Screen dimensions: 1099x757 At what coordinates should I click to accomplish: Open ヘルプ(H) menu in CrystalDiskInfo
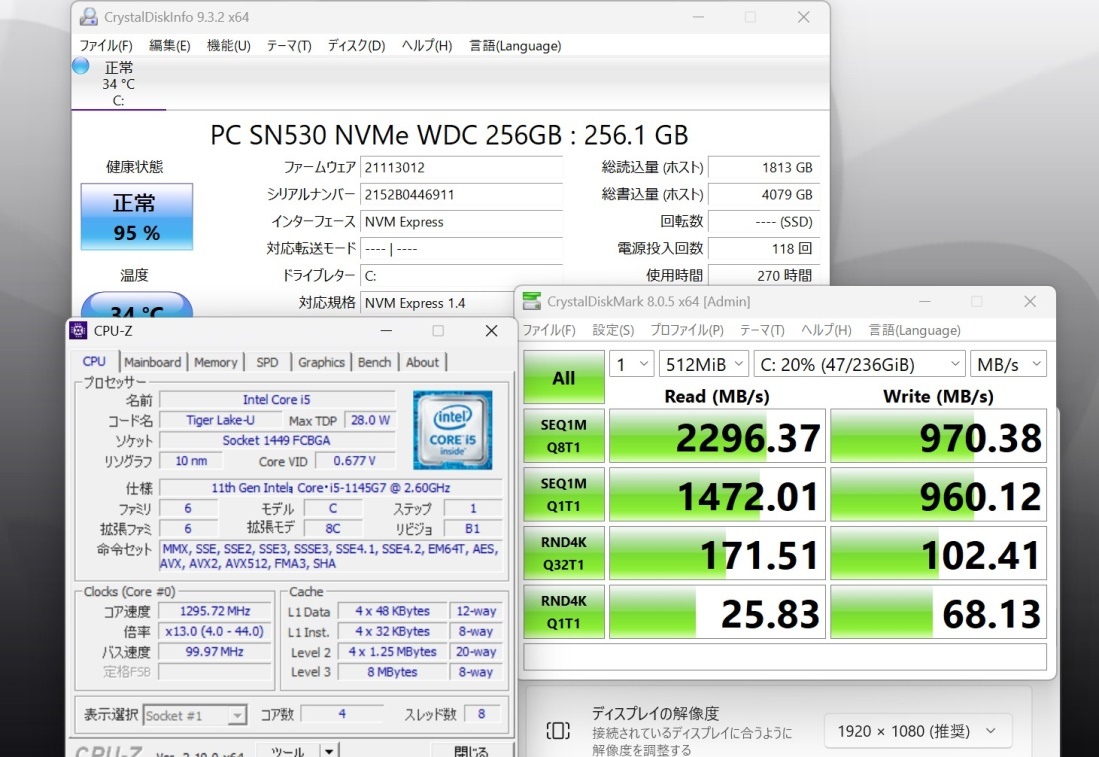click(427, 46)
